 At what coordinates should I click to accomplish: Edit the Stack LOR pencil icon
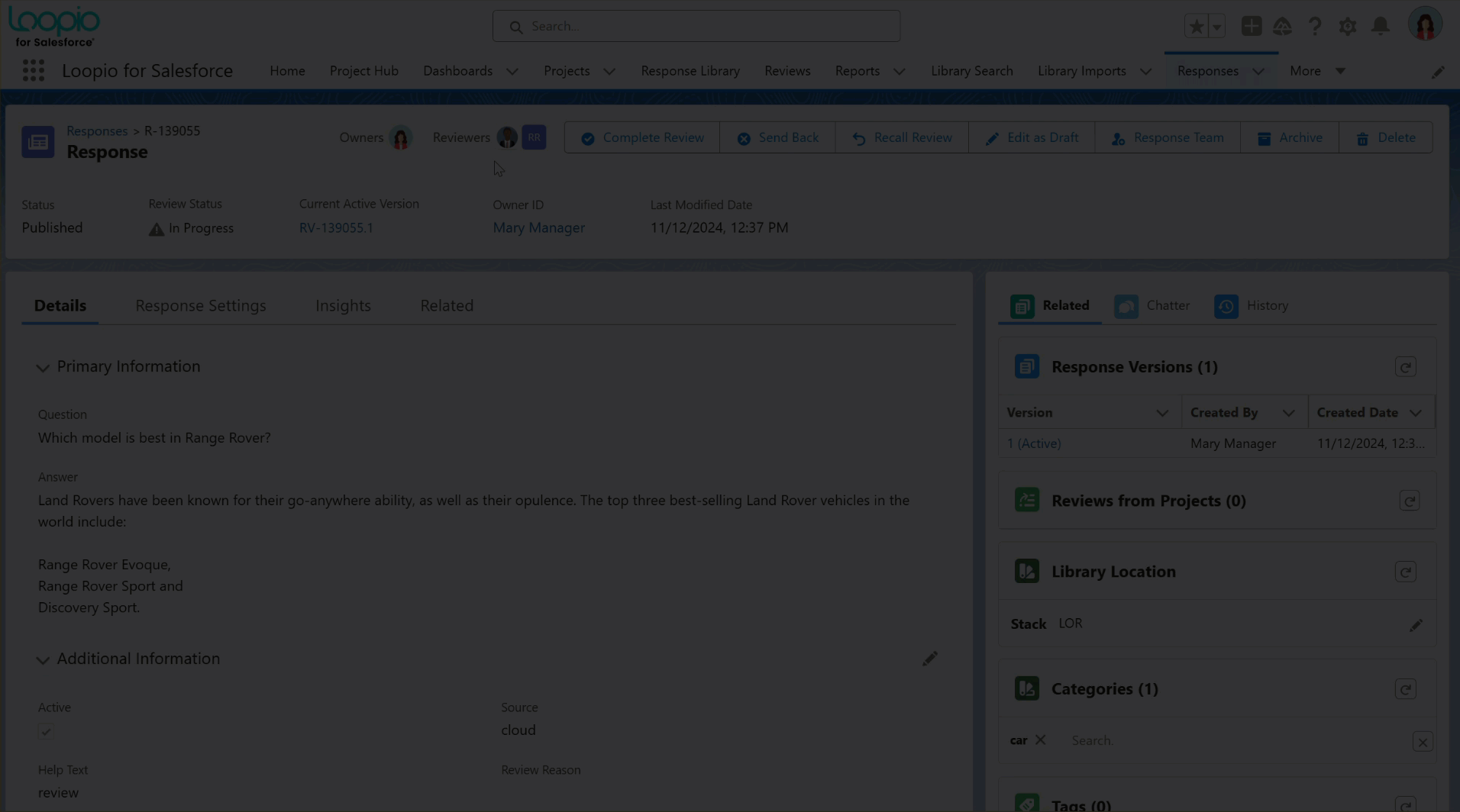coord(1416,625)
